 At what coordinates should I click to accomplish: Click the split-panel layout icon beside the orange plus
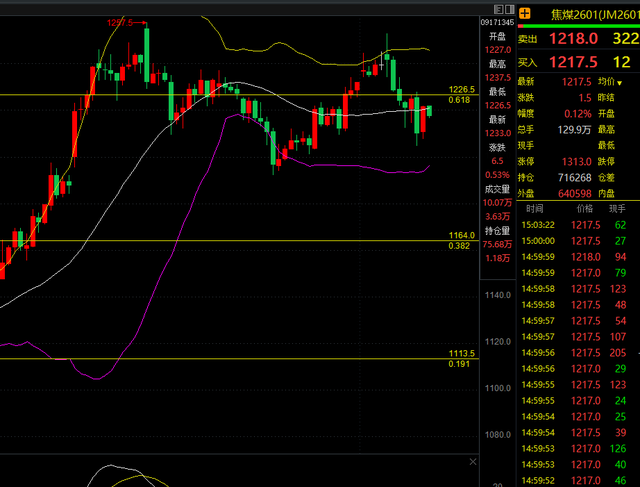coord(510,9)
